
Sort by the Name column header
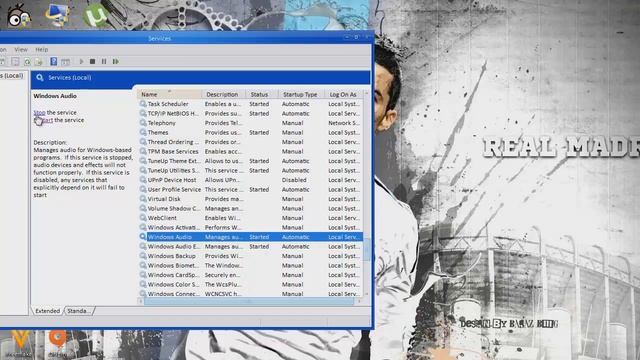tap(169, 94)
